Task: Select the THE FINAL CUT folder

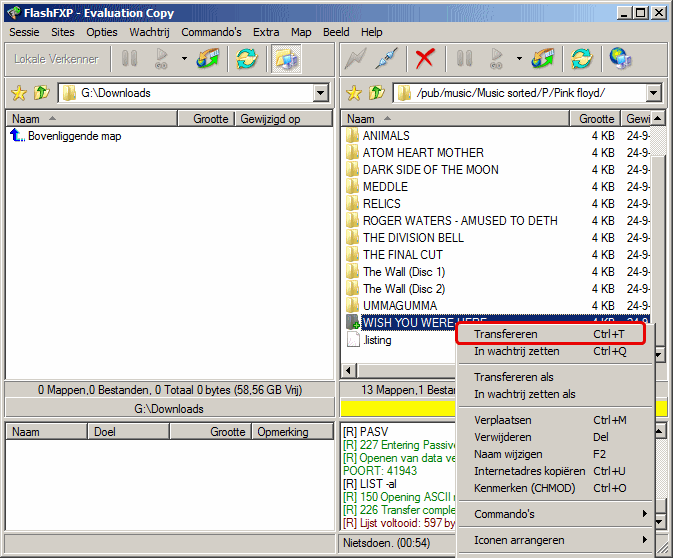Action: (403, 255)
